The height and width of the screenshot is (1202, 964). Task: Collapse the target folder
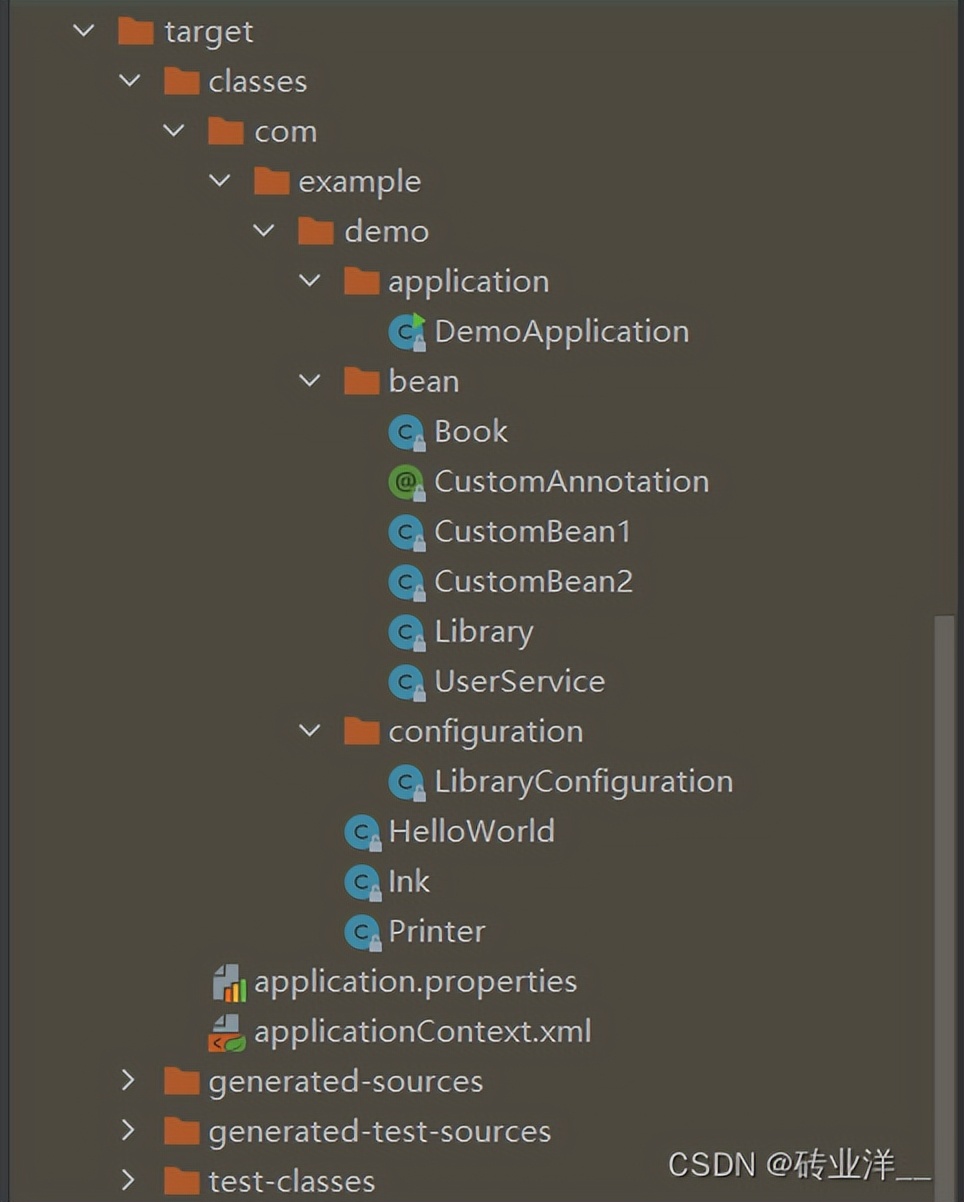[x=84, y=31]
